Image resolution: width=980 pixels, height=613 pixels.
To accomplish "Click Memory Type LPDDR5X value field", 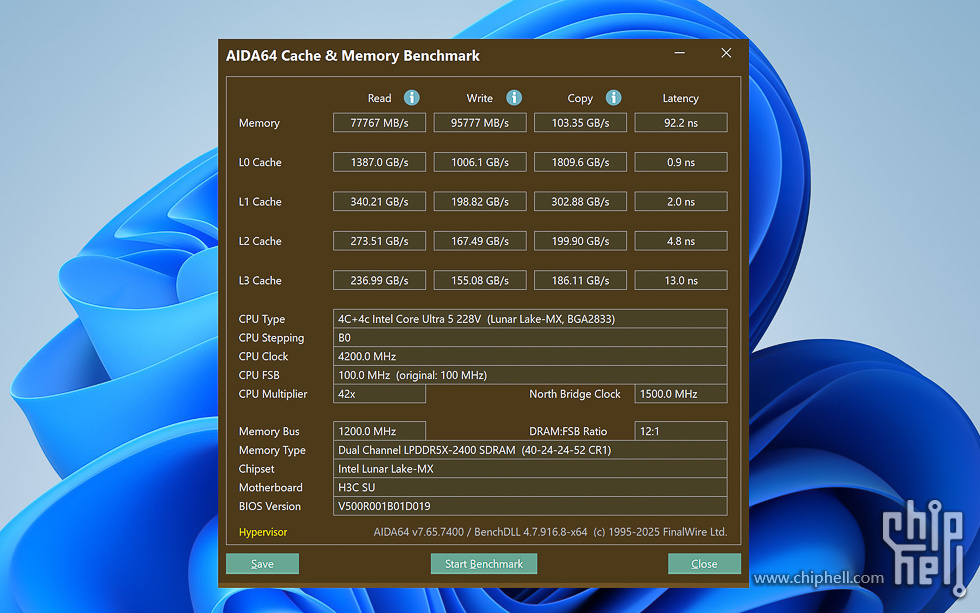I will (530, 450).
